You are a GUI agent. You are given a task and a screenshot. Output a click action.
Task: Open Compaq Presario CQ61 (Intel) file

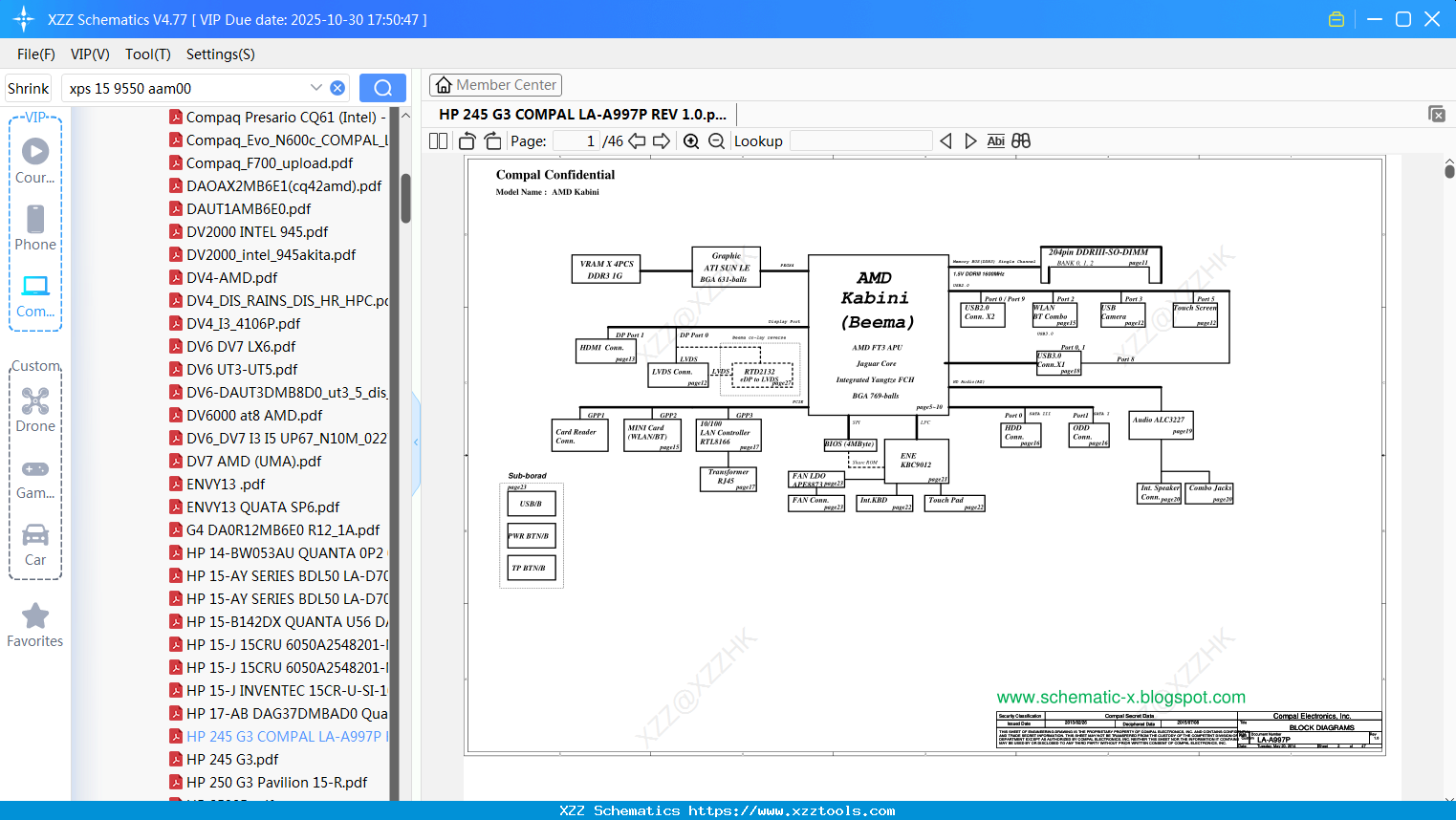[278, 117]
